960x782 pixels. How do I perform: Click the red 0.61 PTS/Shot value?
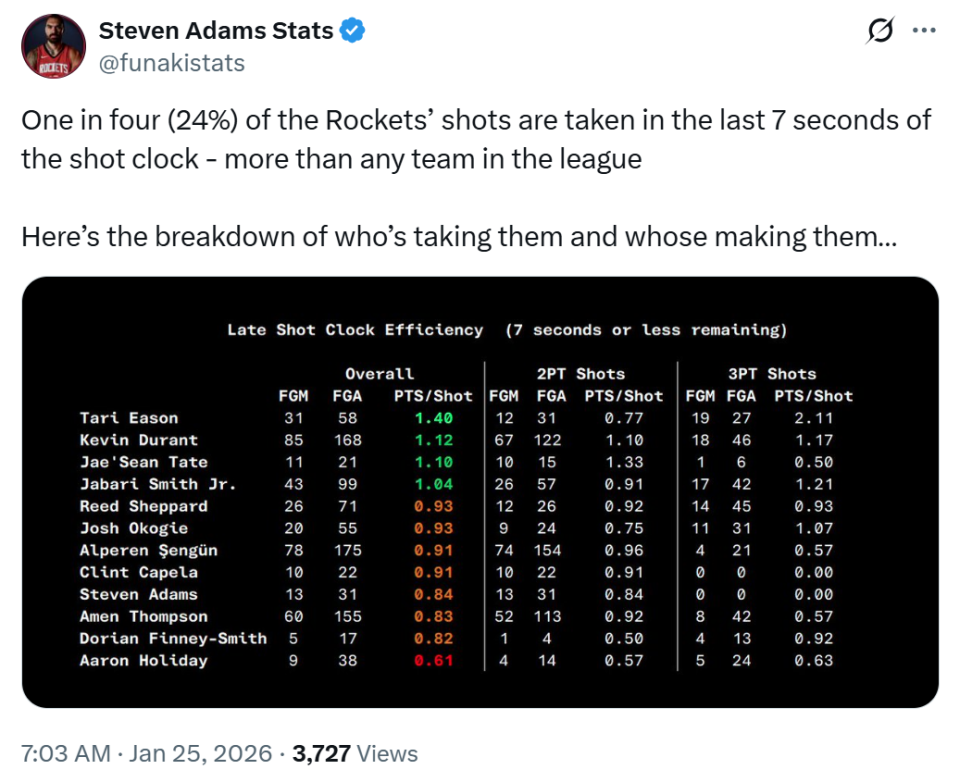point(432,660)
